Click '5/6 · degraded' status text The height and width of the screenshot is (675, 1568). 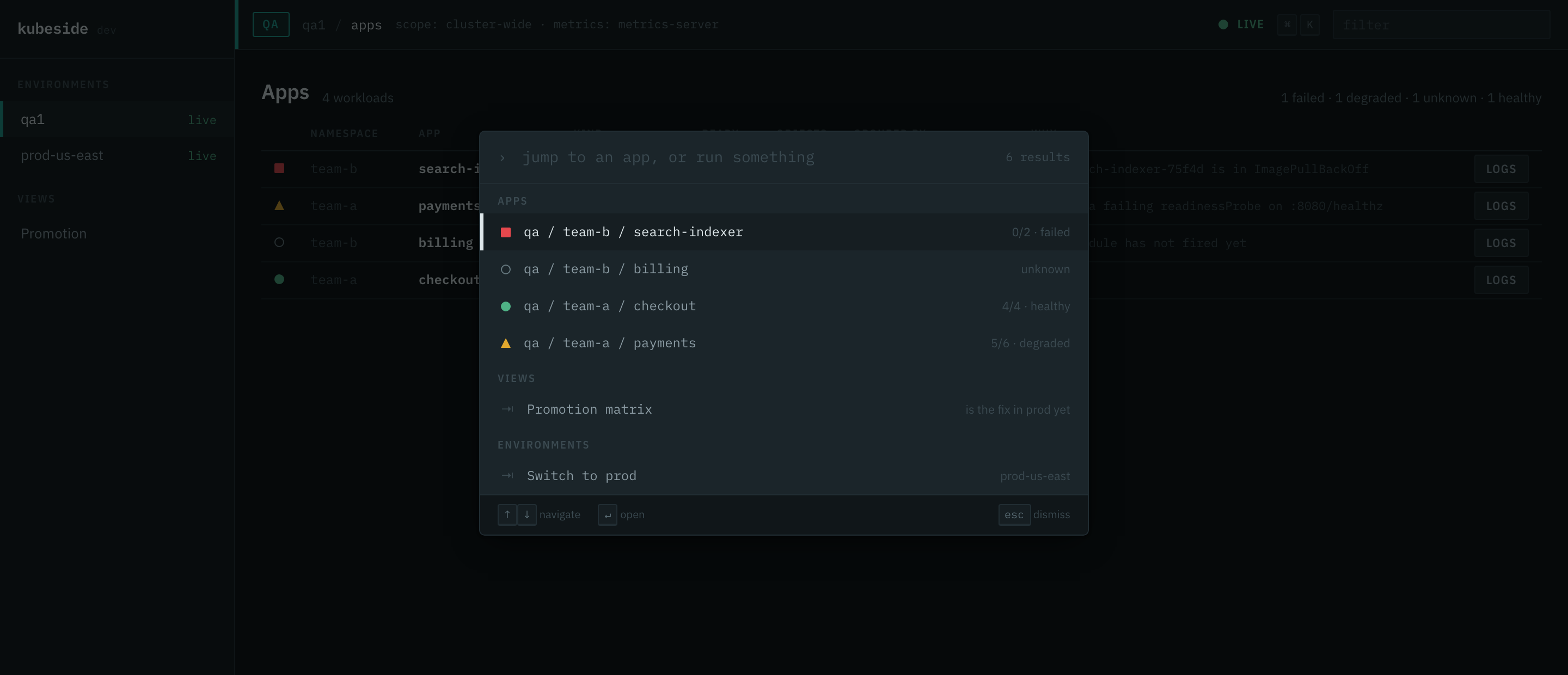[x=1030, y=343]
